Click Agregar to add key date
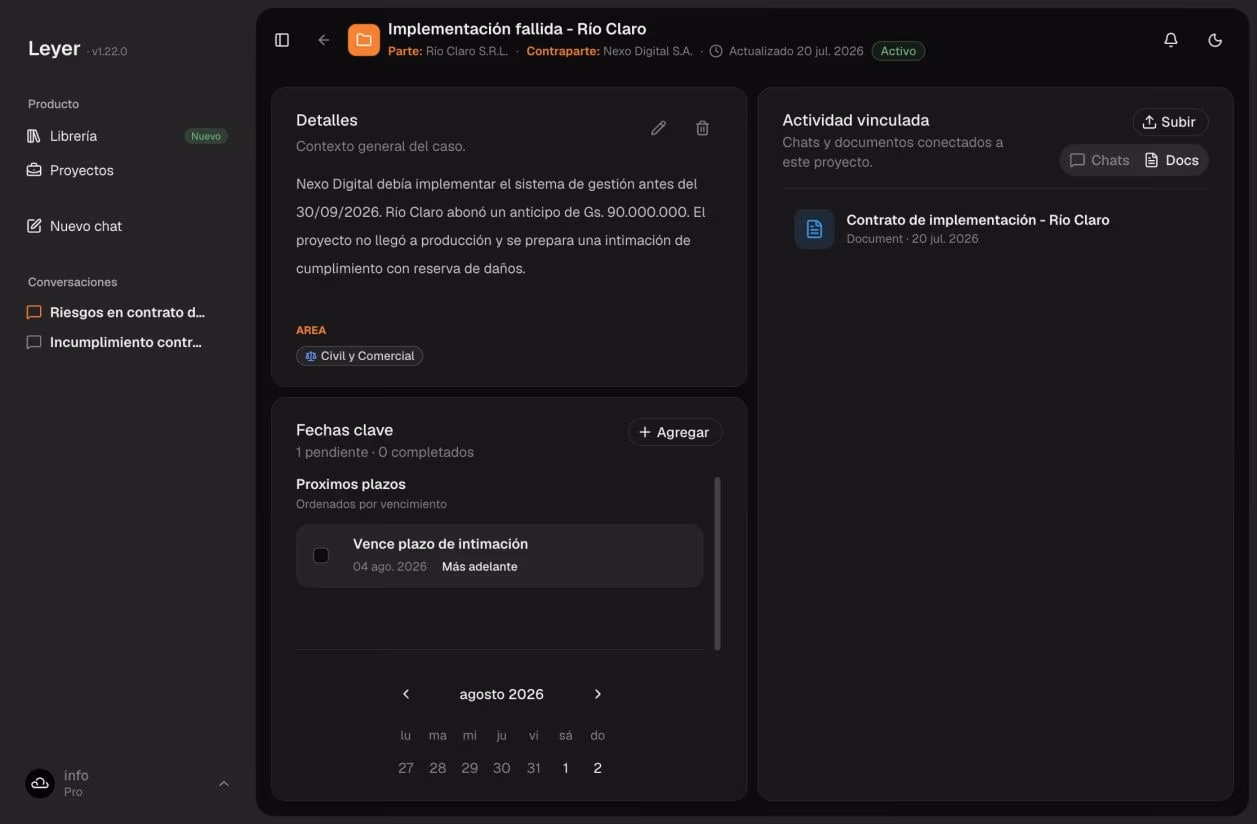Viewport: 1257px width, 824px height. coord(675,432)
